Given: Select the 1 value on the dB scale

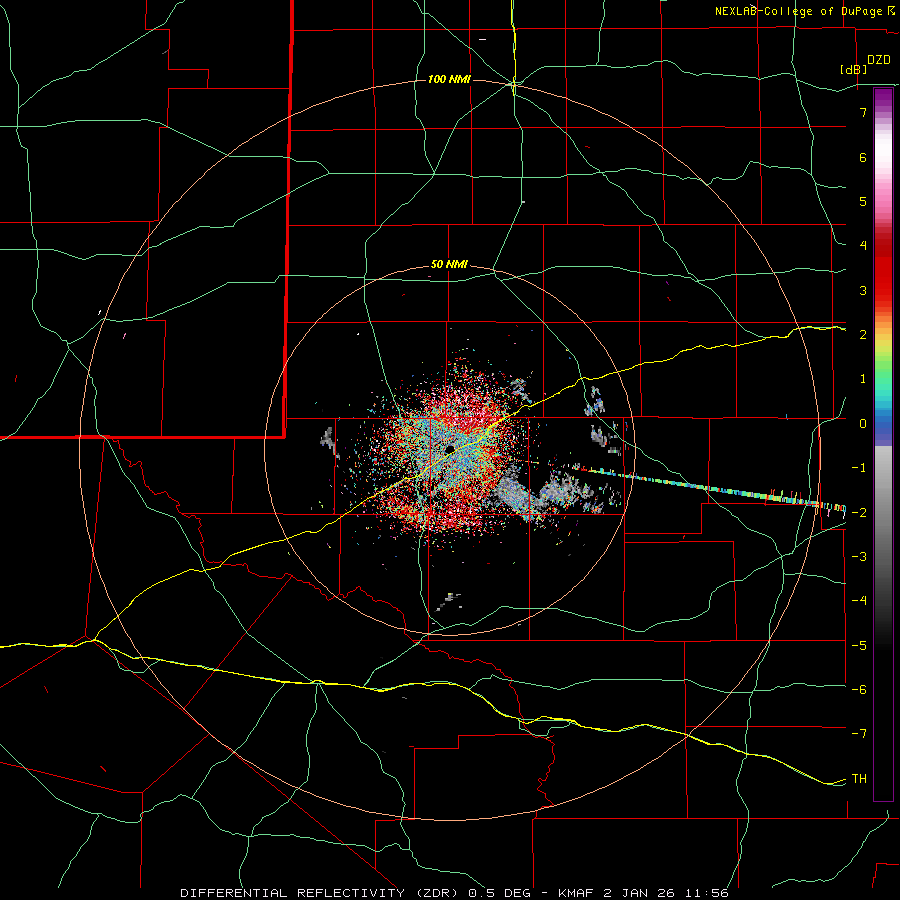Looking at the screenshot, I should (863, 379).
